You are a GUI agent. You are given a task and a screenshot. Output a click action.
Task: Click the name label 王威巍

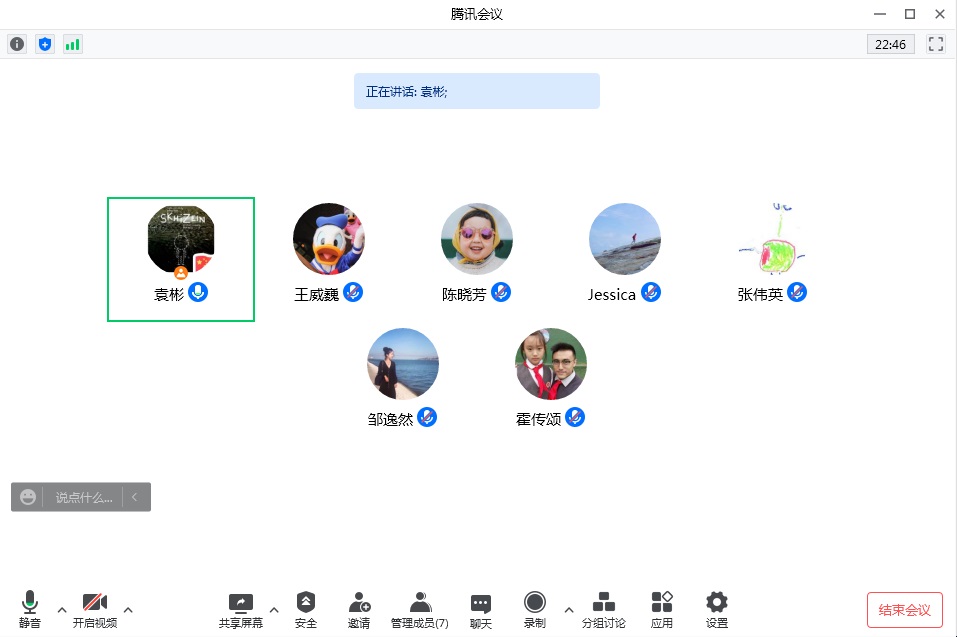click(317, 295)
